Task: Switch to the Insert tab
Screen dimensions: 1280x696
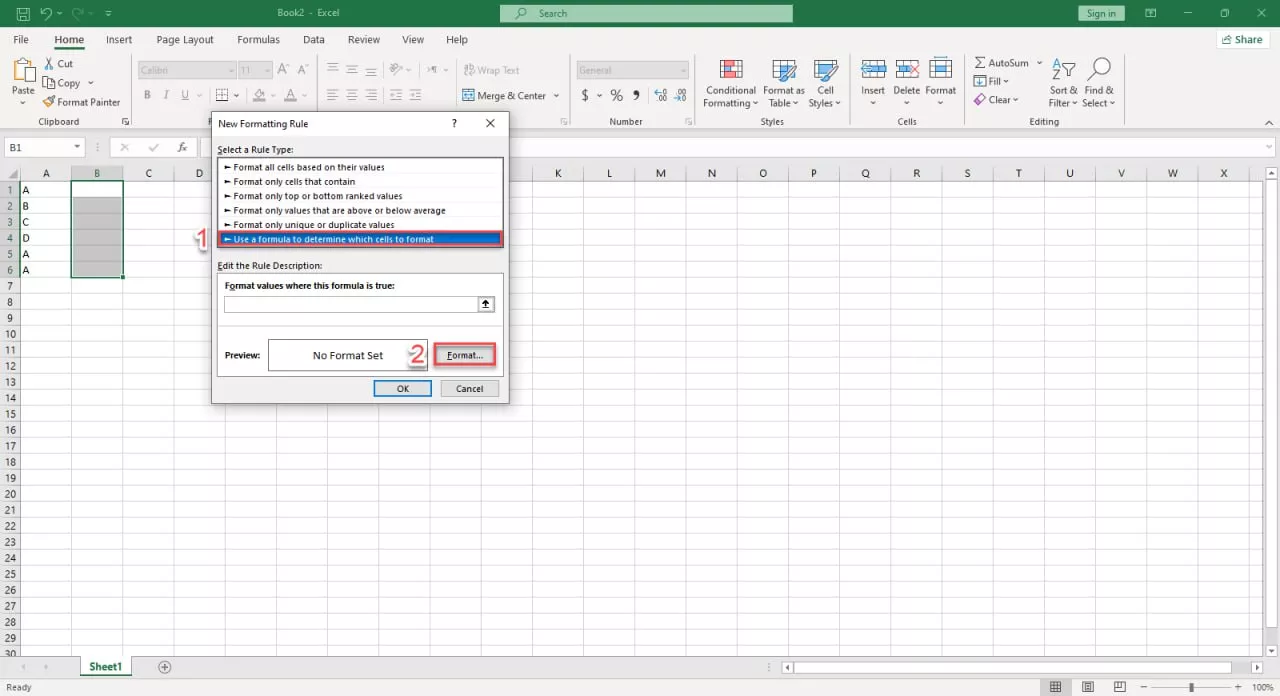Action: [119, 40]
